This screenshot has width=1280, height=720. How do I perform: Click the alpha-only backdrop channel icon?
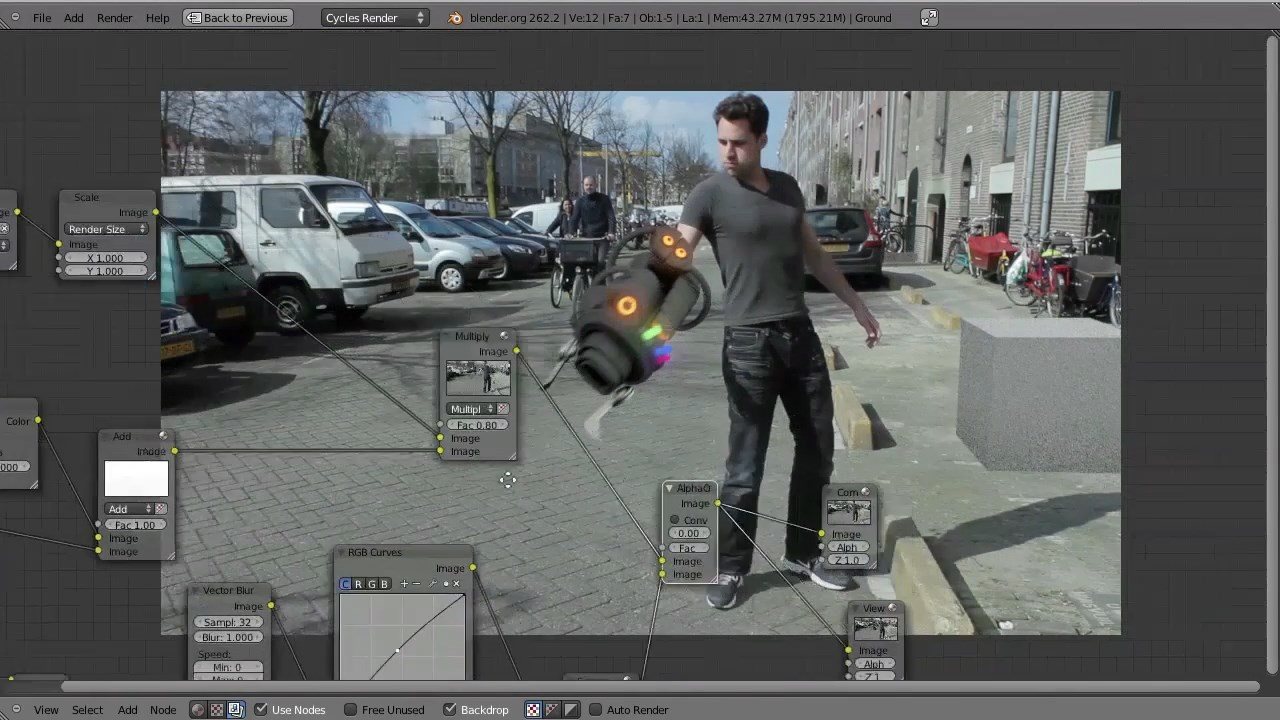[x=571, y=710]
